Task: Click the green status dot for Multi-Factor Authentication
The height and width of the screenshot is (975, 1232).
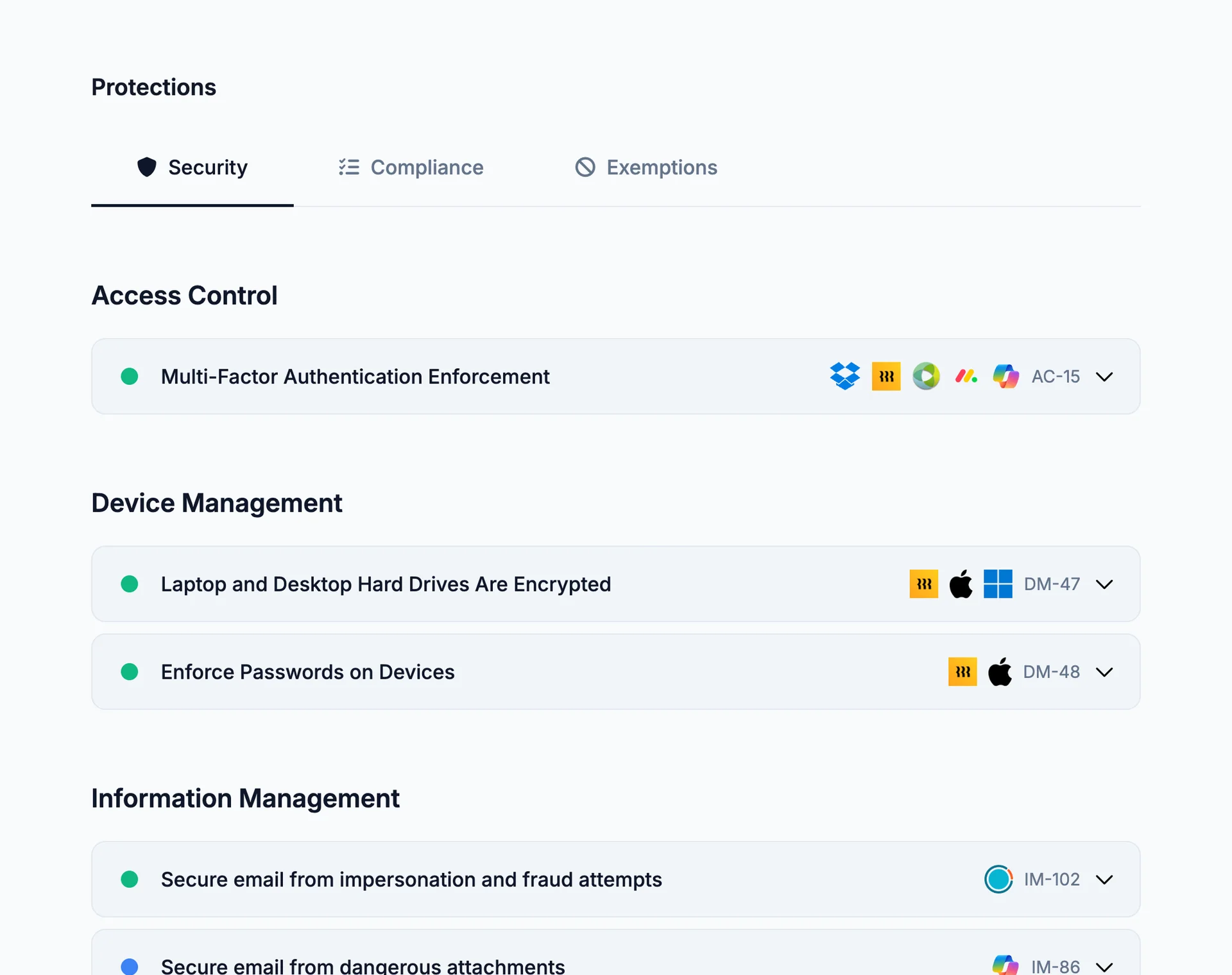Action: 130,377
